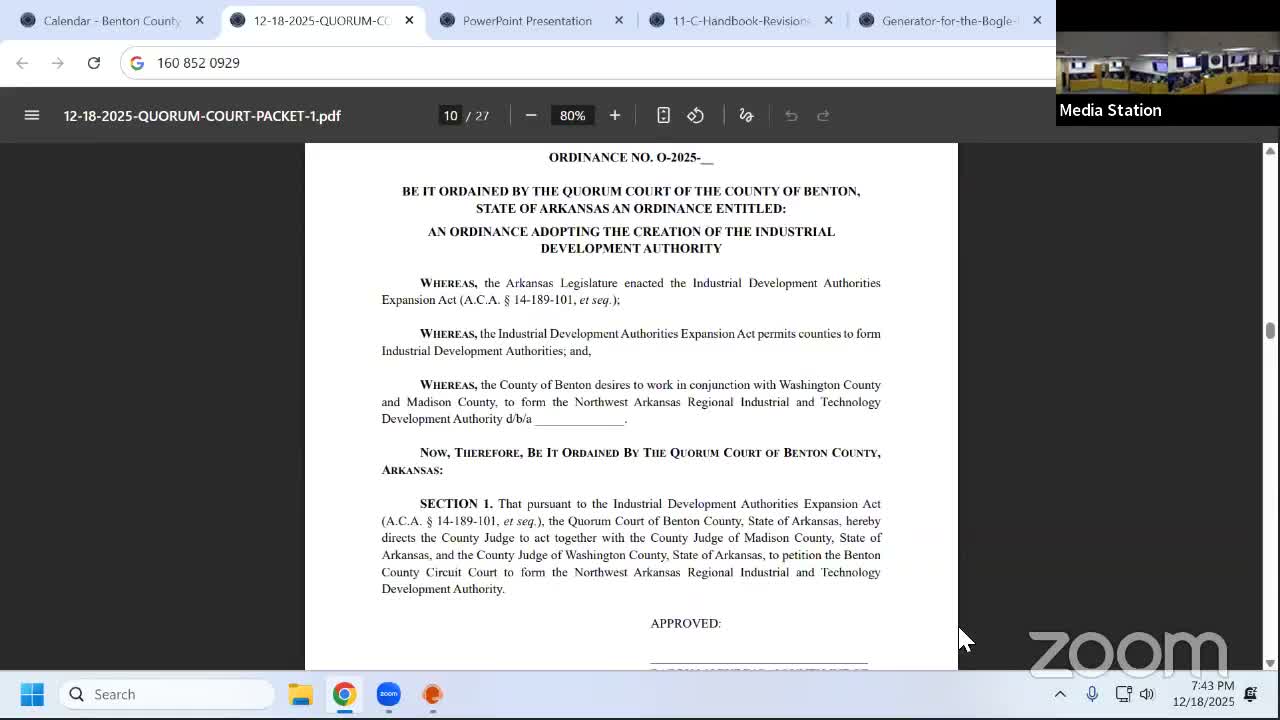Click the fit to page icon
The width and height of the screenshot is (1280, 720).
pos(663,115)
